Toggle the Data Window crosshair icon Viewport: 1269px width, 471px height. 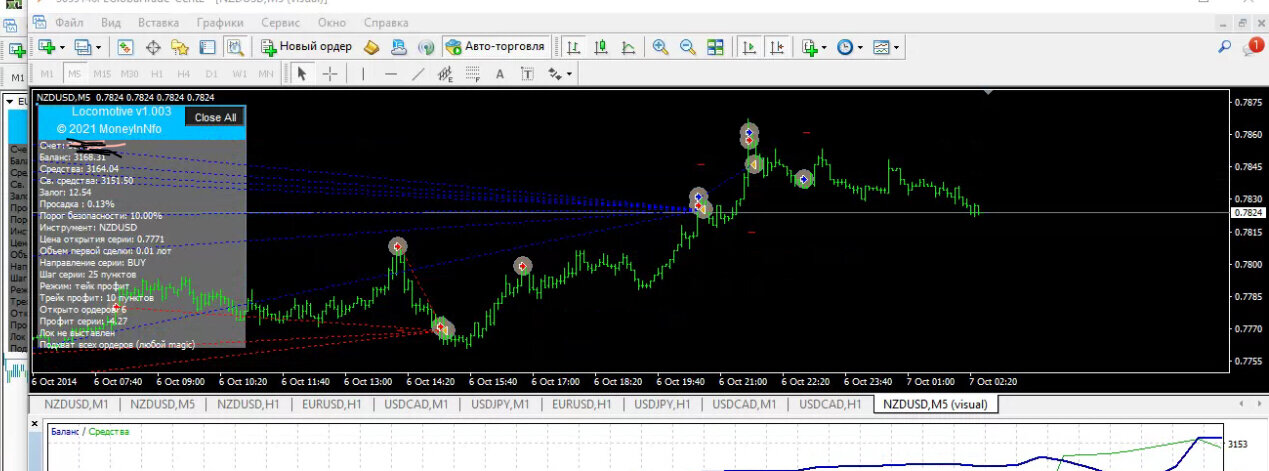153,47
